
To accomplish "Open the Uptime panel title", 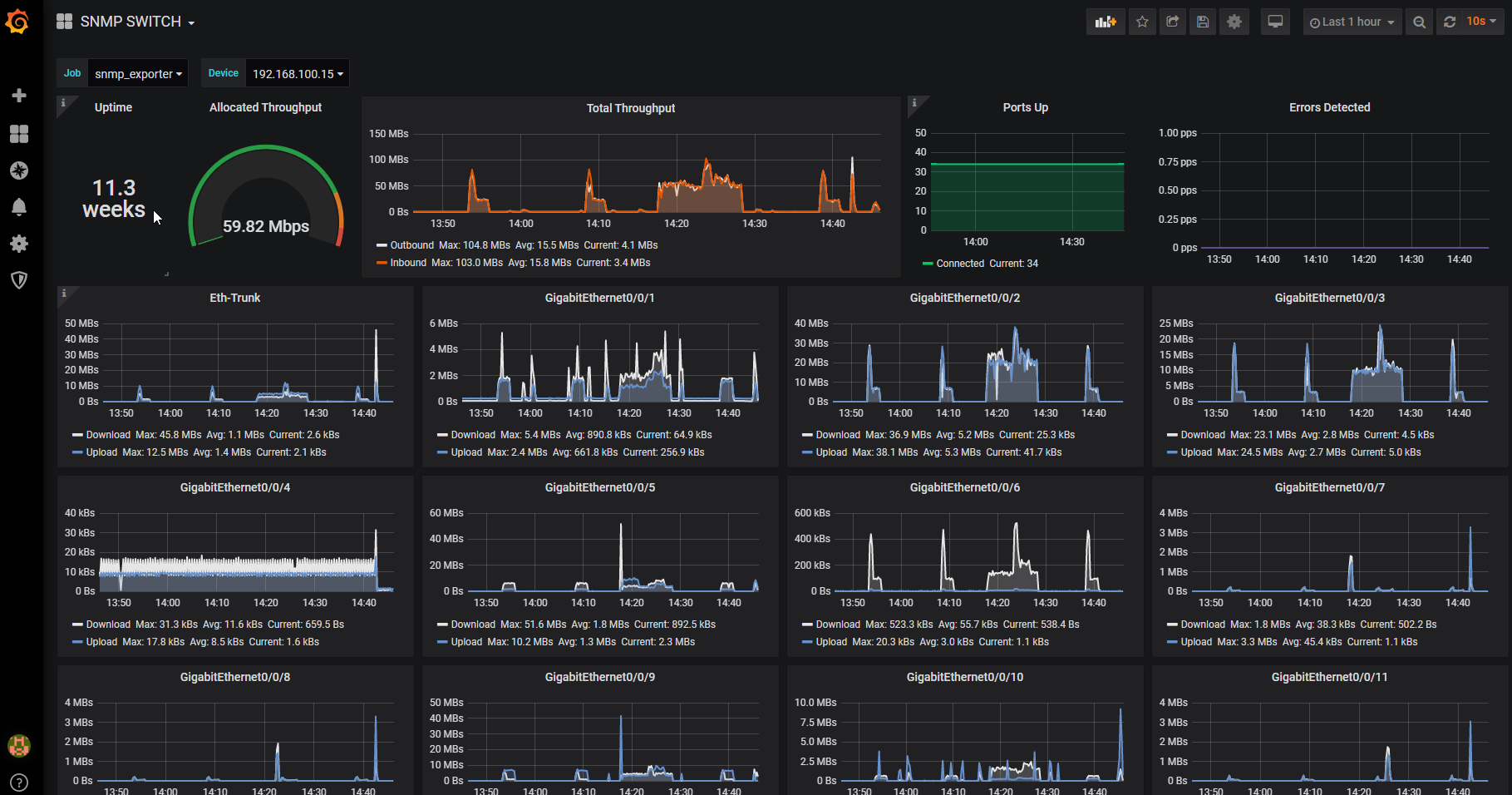I will pyautogui.click(x=113, y=107).
